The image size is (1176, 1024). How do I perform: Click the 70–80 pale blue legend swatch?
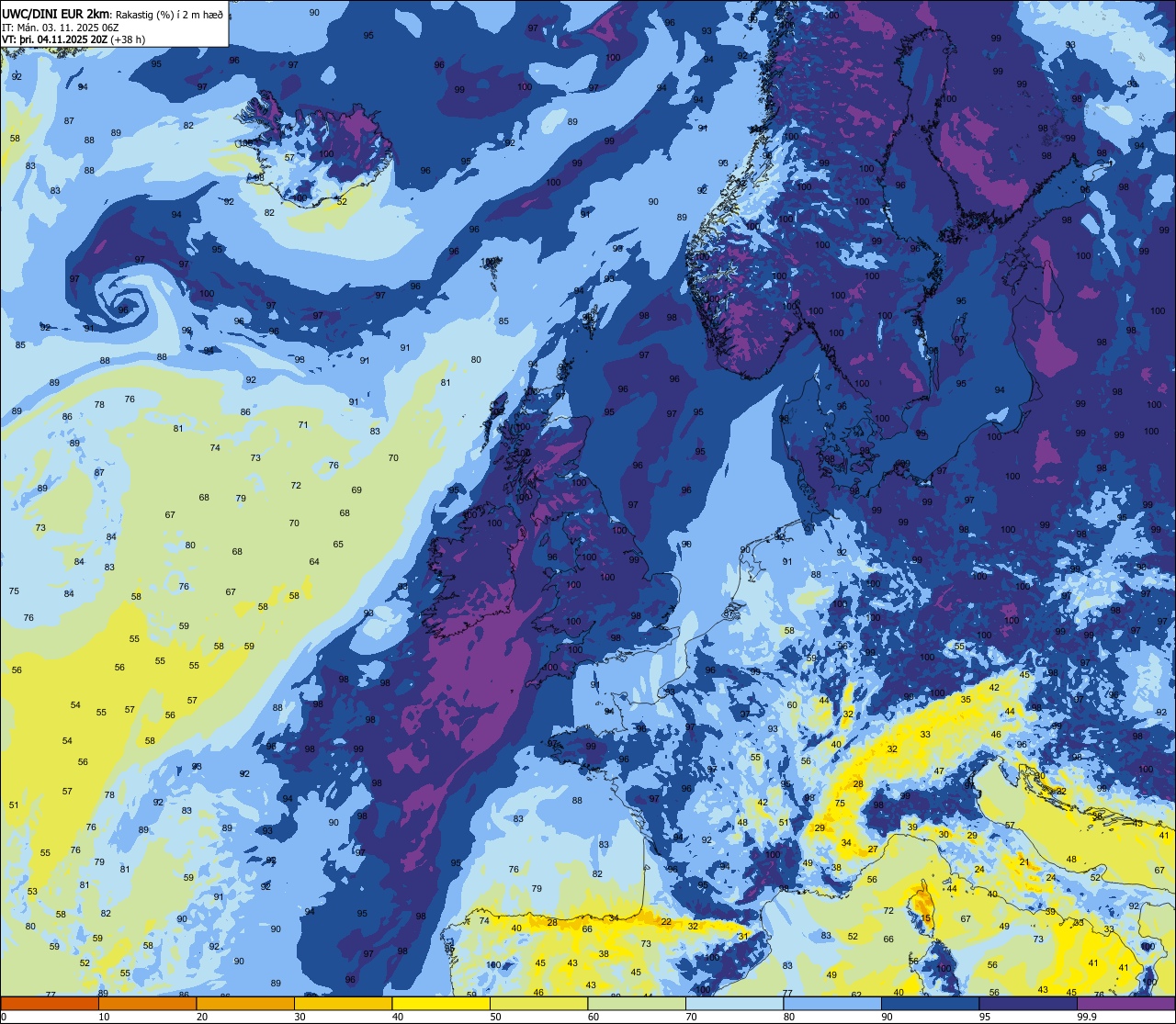(x=734, y=1003)
